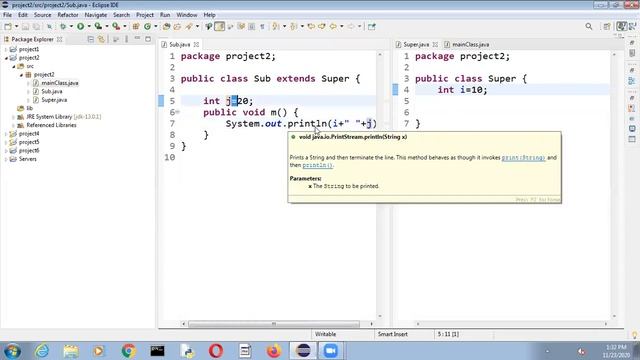Open the Refactor menu
The image size is (640, 360).
click(68, 15)
